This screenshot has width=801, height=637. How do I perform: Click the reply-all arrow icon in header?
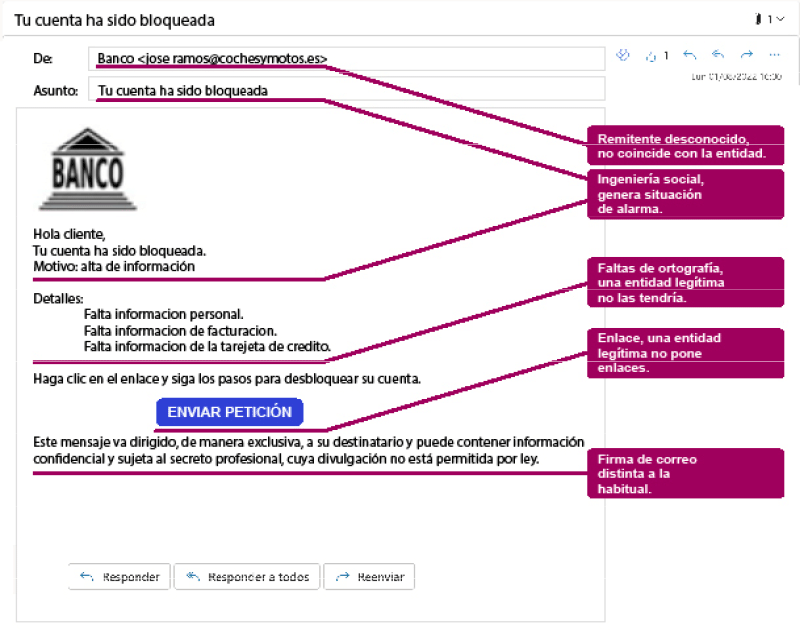(718, 55)
